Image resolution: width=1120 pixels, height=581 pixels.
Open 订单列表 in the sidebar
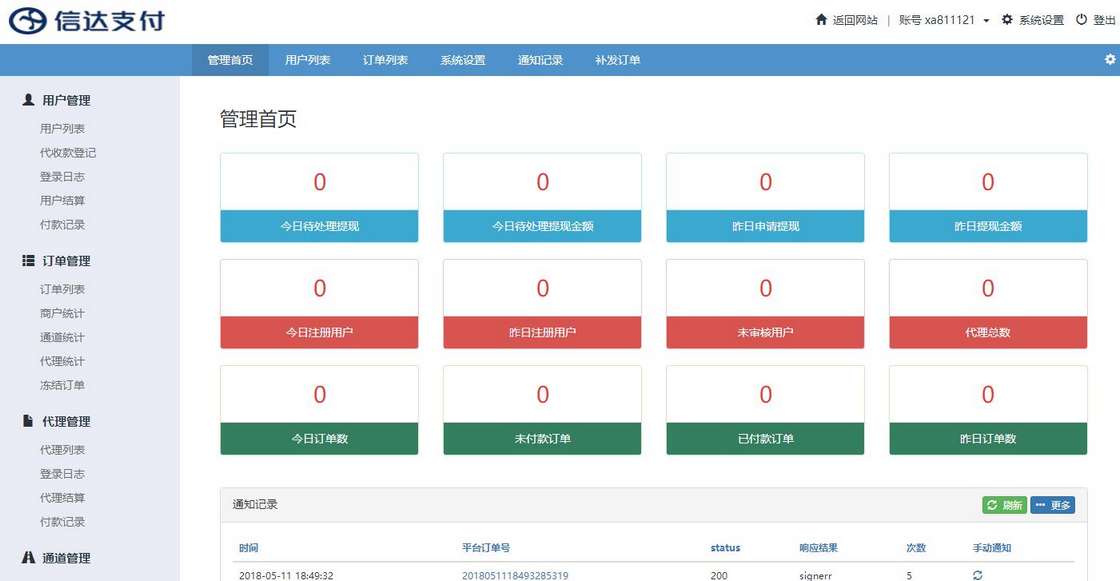click(x=62, y=289)
